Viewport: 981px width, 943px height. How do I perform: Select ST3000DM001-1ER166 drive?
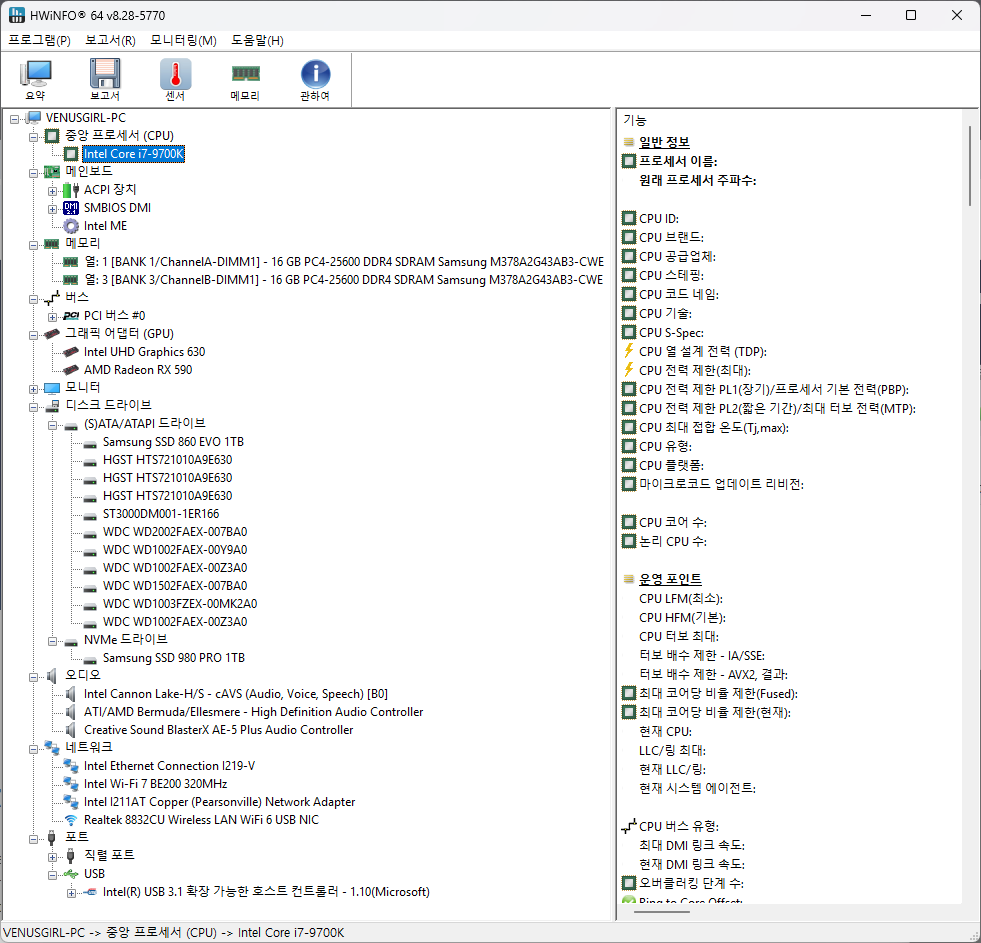[161, 514]
